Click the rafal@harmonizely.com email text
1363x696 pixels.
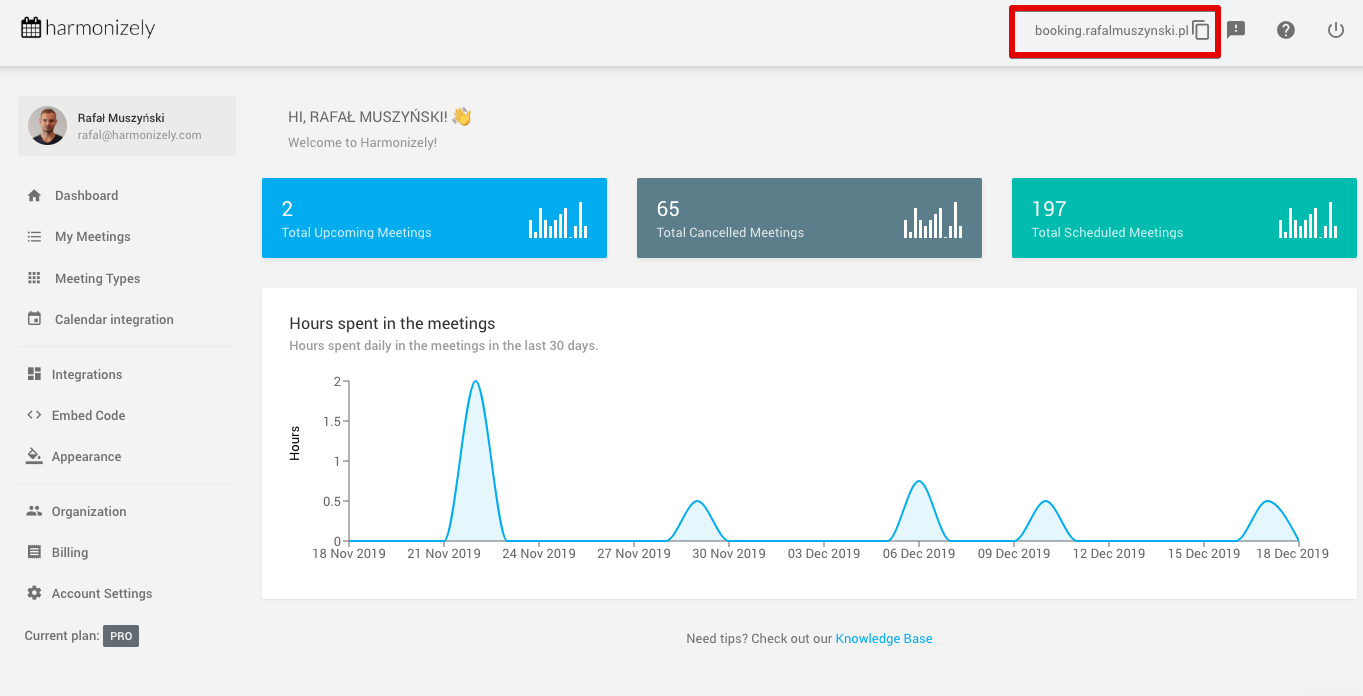140,135
